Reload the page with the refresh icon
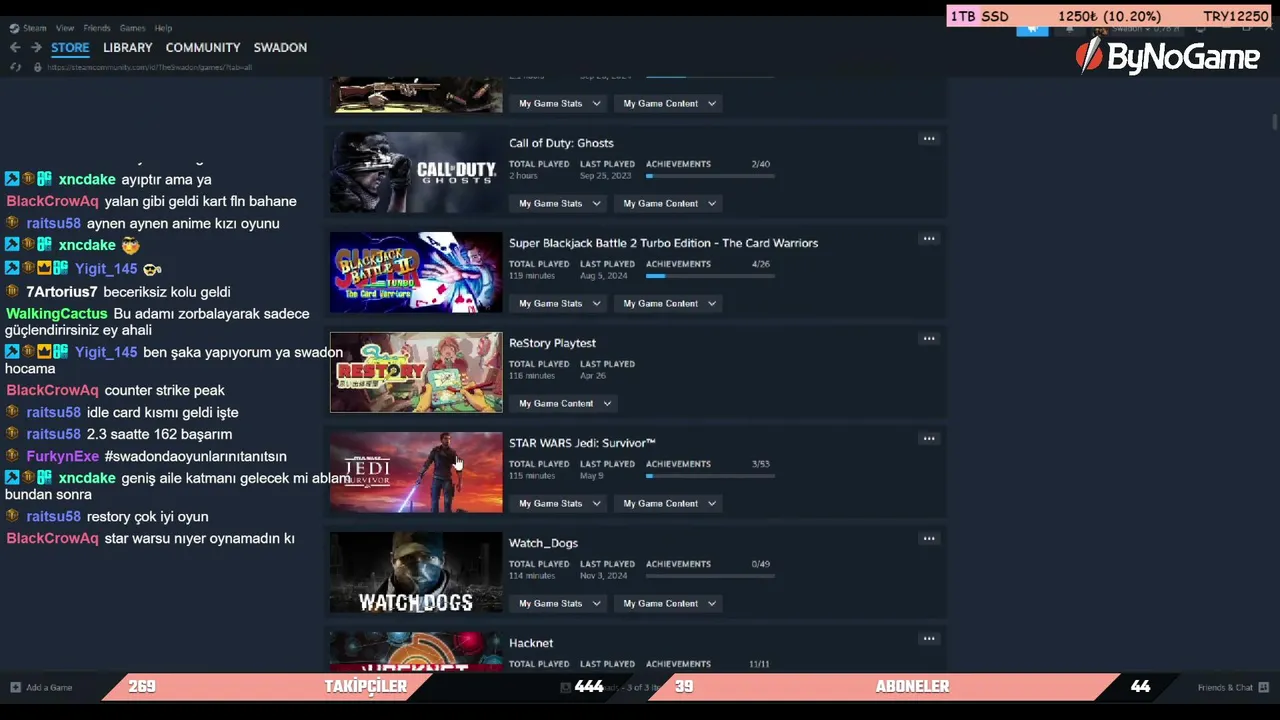 15,67
